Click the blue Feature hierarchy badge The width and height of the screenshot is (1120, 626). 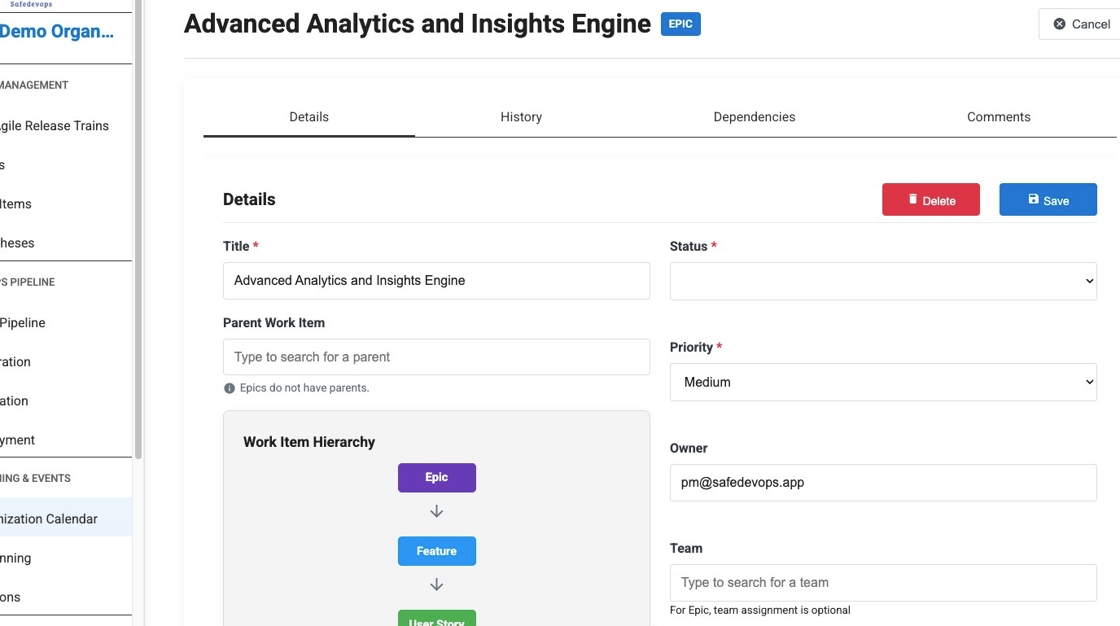point(436,551)
